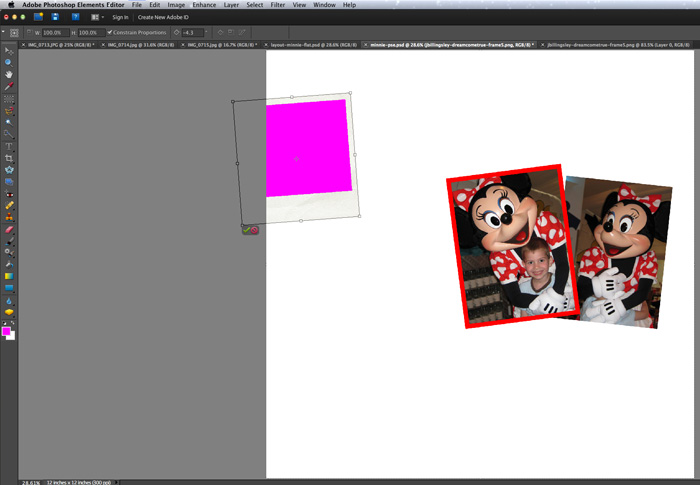Select the Magic Wand tool

point(8,122)
